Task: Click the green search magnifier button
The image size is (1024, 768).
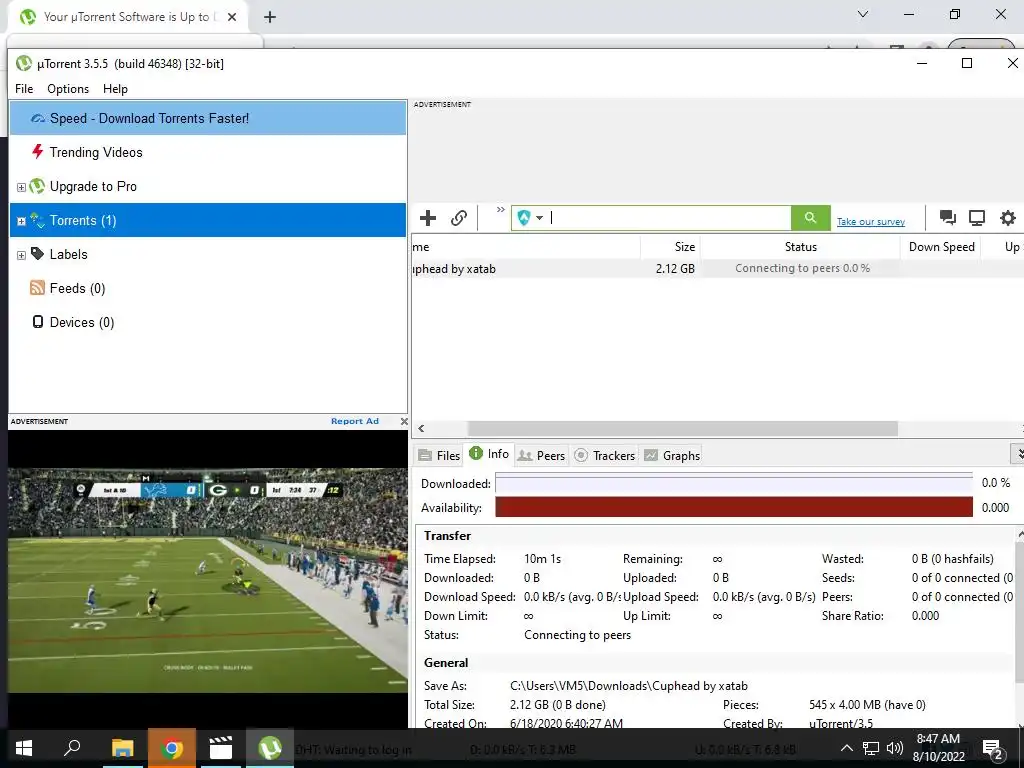Action: (x=810, y=218)
